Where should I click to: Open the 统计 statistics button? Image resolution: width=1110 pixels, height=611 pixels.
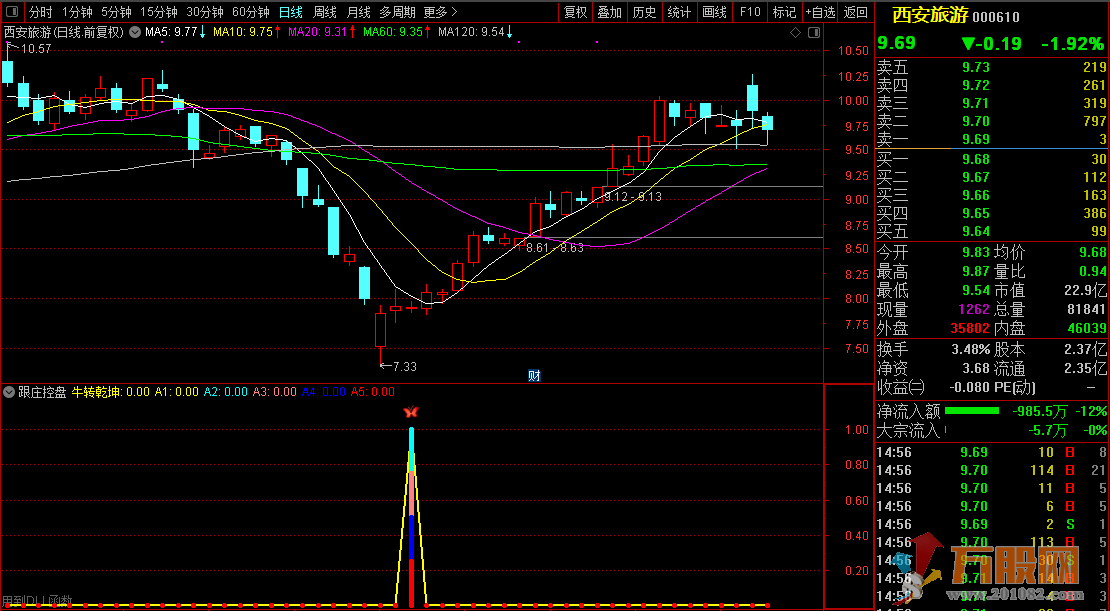point(679,12)
